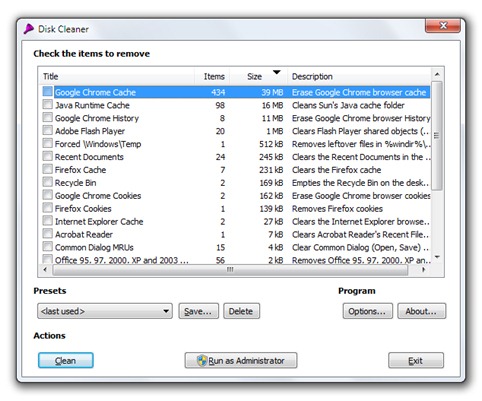Viewport: 482px width, 401px height.
Task: Click the descending sort arrow above the Size column
Action: [277, 72]
